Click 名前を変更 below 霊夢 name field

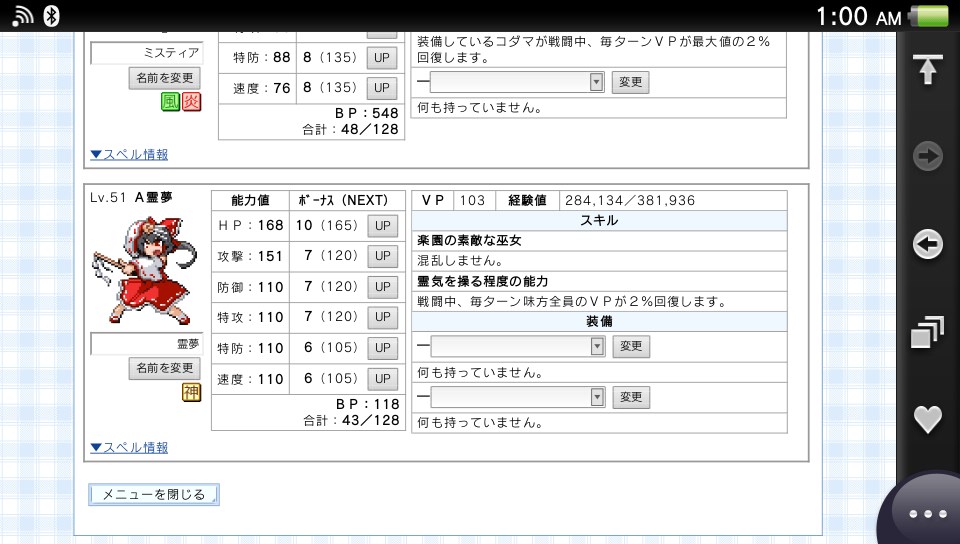[x=165, y=369]
